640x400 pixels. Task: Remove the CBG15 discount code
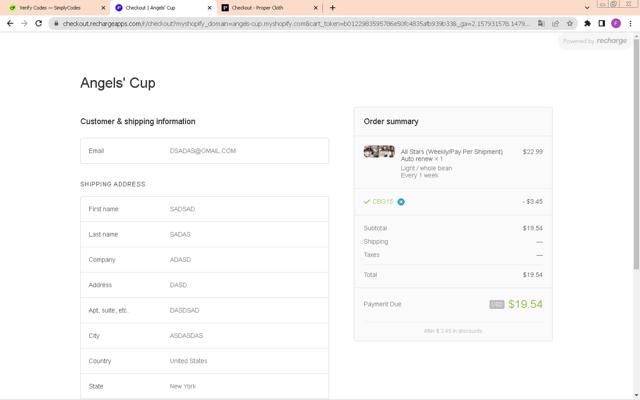pos(401,202)
